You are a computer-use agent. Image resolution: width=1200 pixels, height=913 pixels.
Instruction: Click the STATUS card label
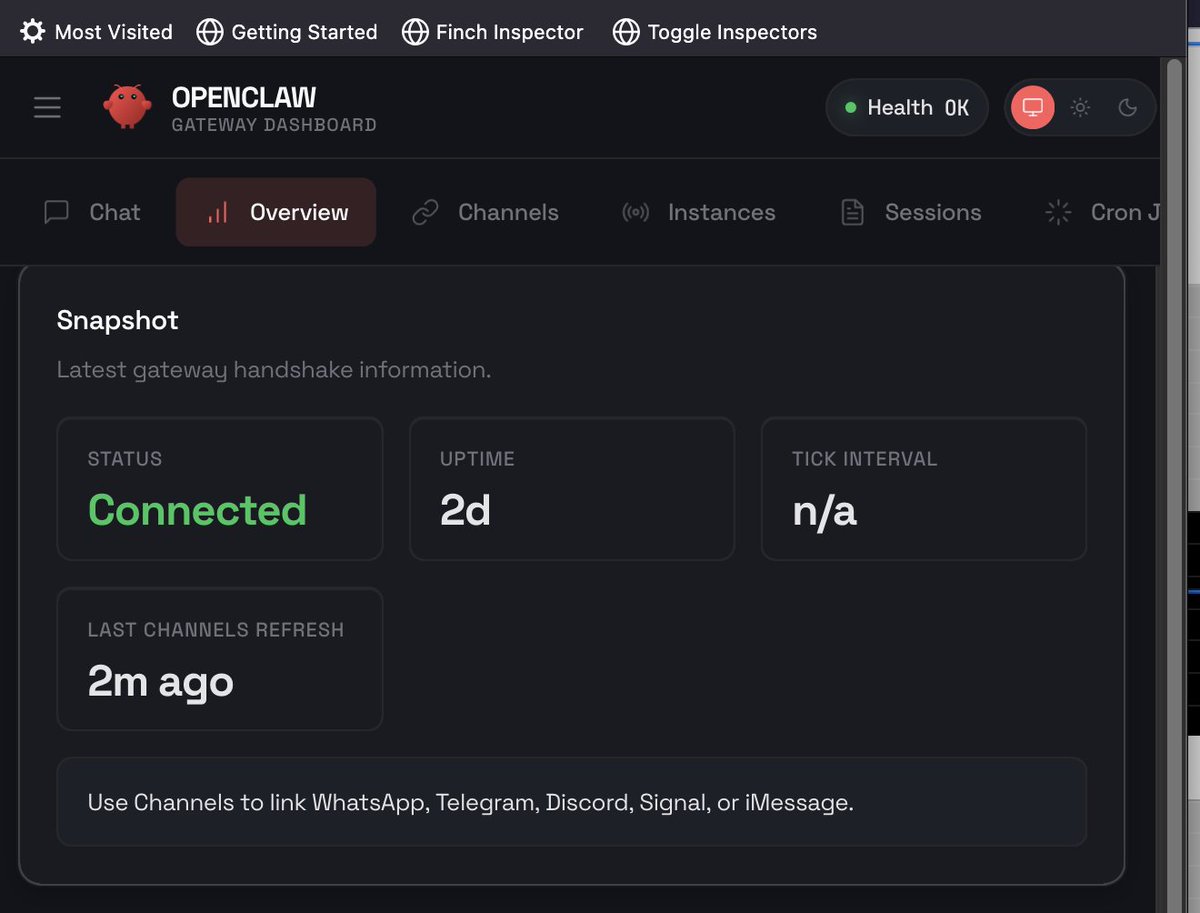tap(125, 459)
